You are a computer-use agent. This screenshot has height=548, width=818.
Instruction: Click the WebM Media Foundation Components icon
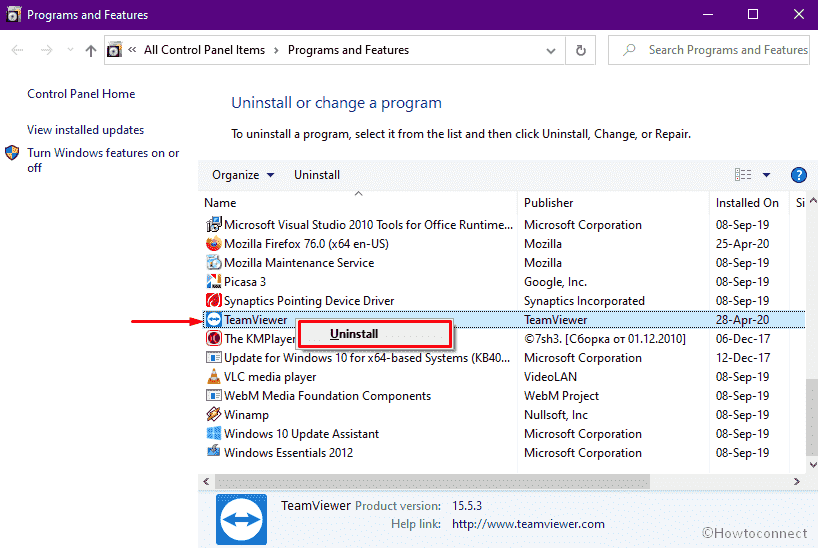(x=213, y=396)
